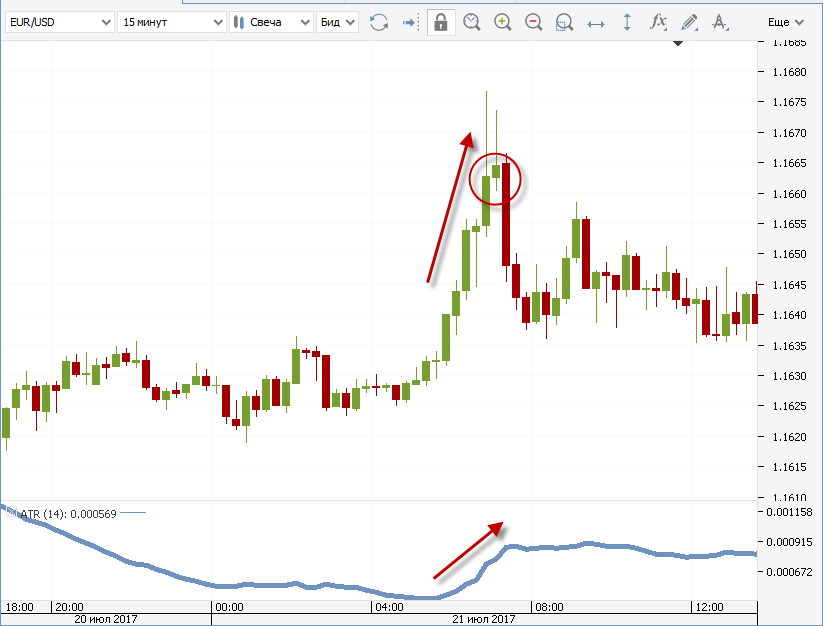Toggle the chart lock icon
Screen dimensions: 823x626
pyautogui.click(x=440, y=22)
